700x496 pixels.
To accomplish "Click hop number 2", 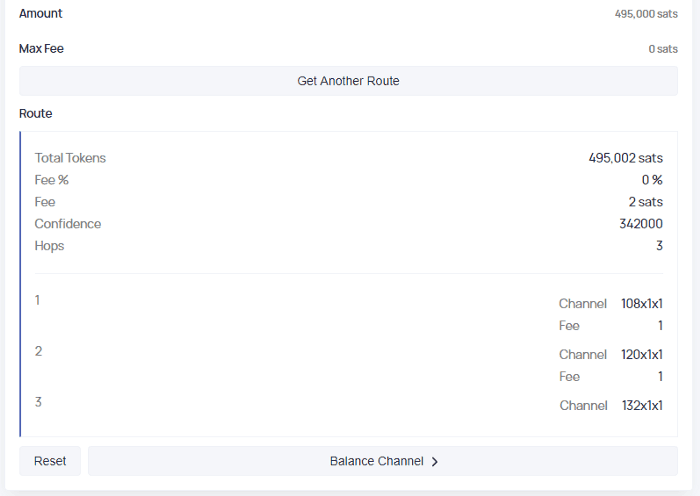I will (38, 351).
